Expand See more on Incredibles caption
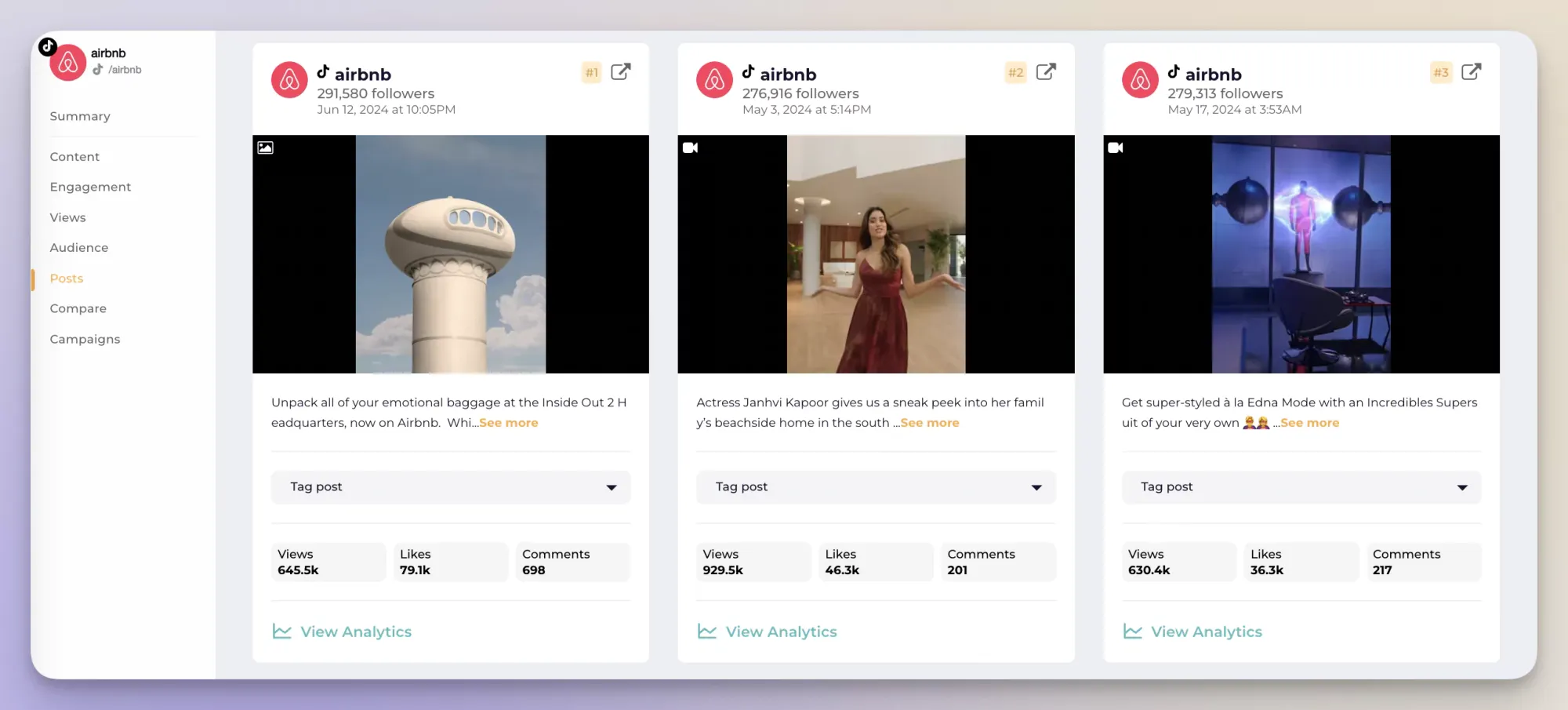The height and width of the screenshot is (710, 1568). pyautogui.click(x=1310, y=423)
